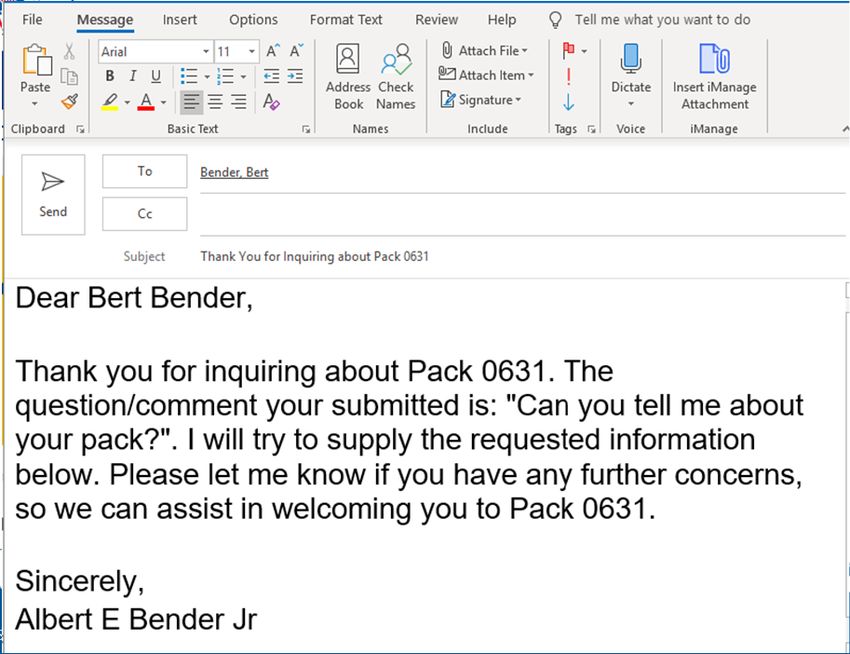This screenshot has height=654, width=850.
Task: Activate the Format Painter brush
Action: point(69,101)
